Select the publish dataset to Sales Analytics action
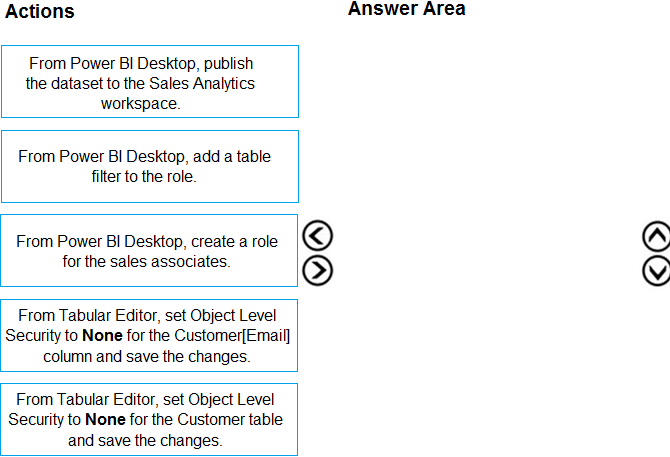Screen dimensions: 670x457 [x=150, y=82]
